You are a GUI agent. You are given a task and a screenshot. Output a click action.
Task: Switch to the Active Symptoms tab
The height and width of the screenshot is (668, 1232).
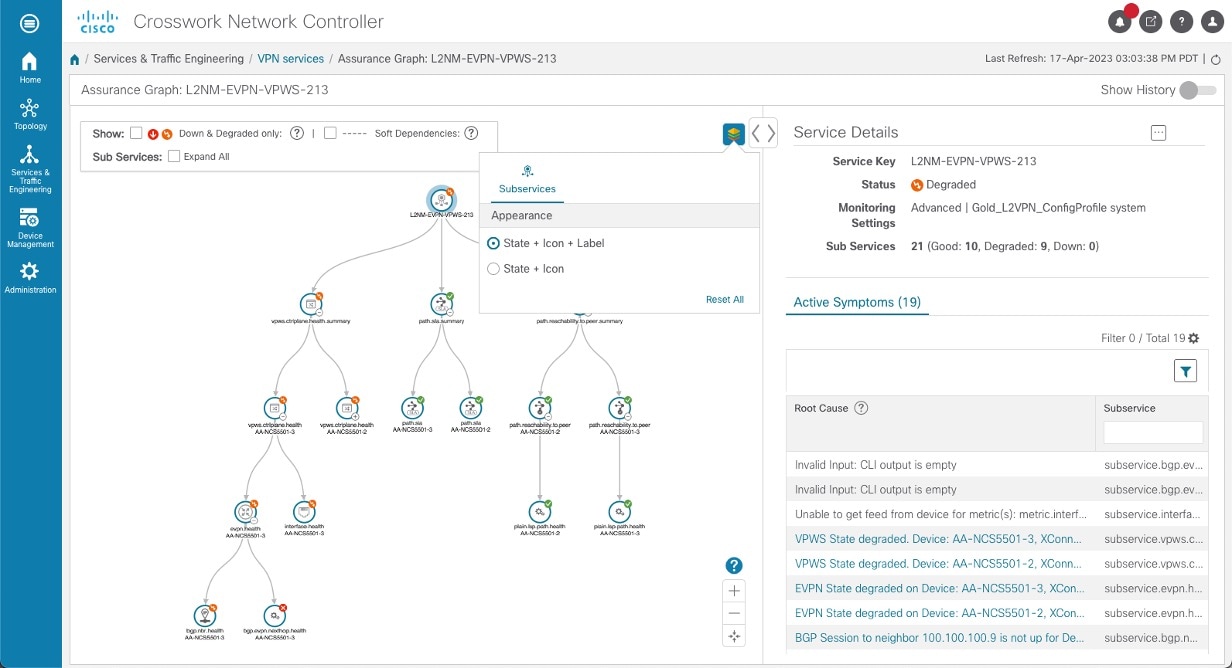[x=857, y=302]
